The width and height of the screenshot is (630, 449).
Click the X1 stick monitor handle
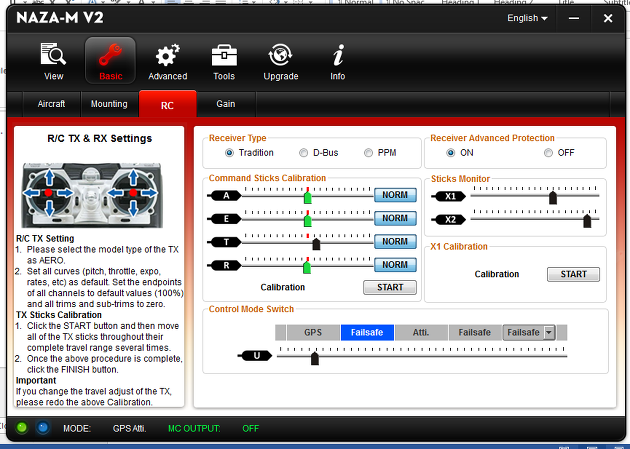[x=553, y=198]
